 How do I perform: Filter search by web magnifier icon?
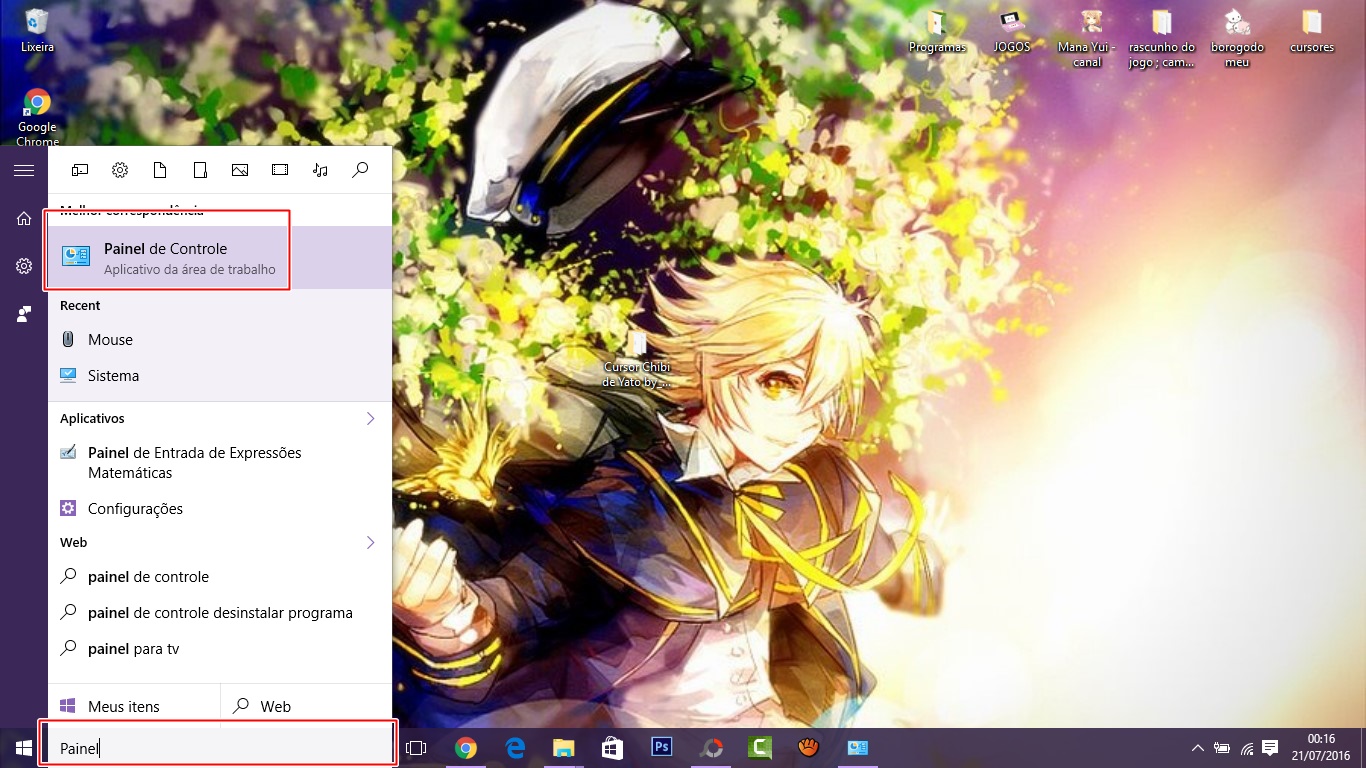tap(361, 170)
